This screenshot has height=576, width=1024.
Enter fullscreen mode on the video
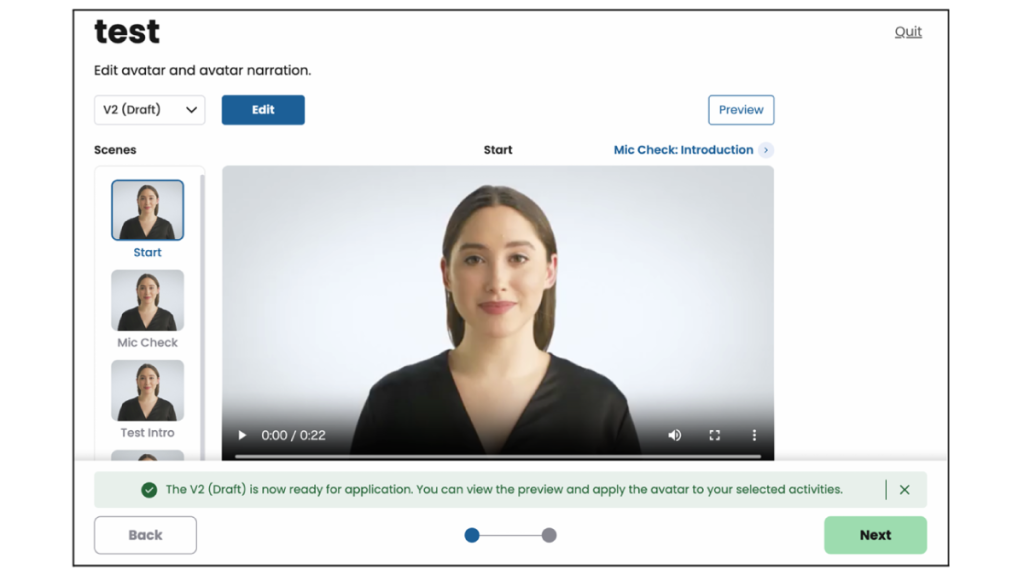click(714, 435)
